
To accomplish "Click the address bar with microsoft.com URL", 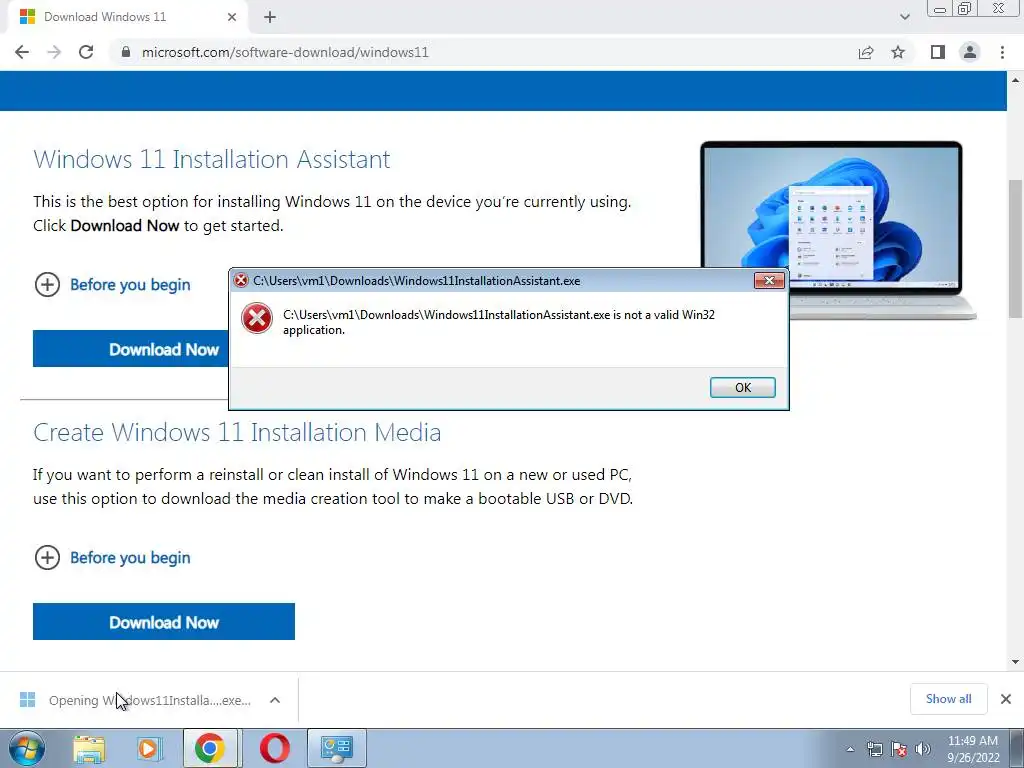I will coord(483,52).
